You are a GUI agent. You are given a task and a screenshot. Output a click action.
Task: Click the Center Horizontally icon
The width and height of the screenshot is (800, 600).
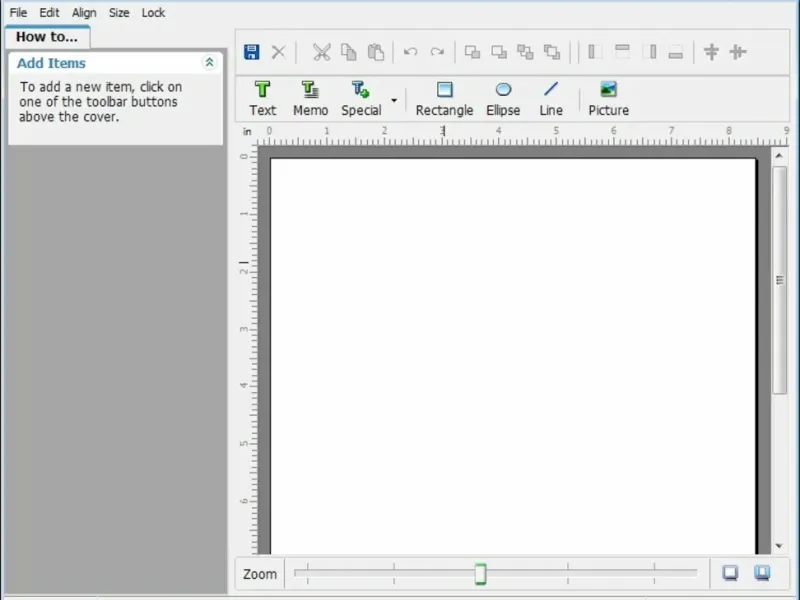711,52
